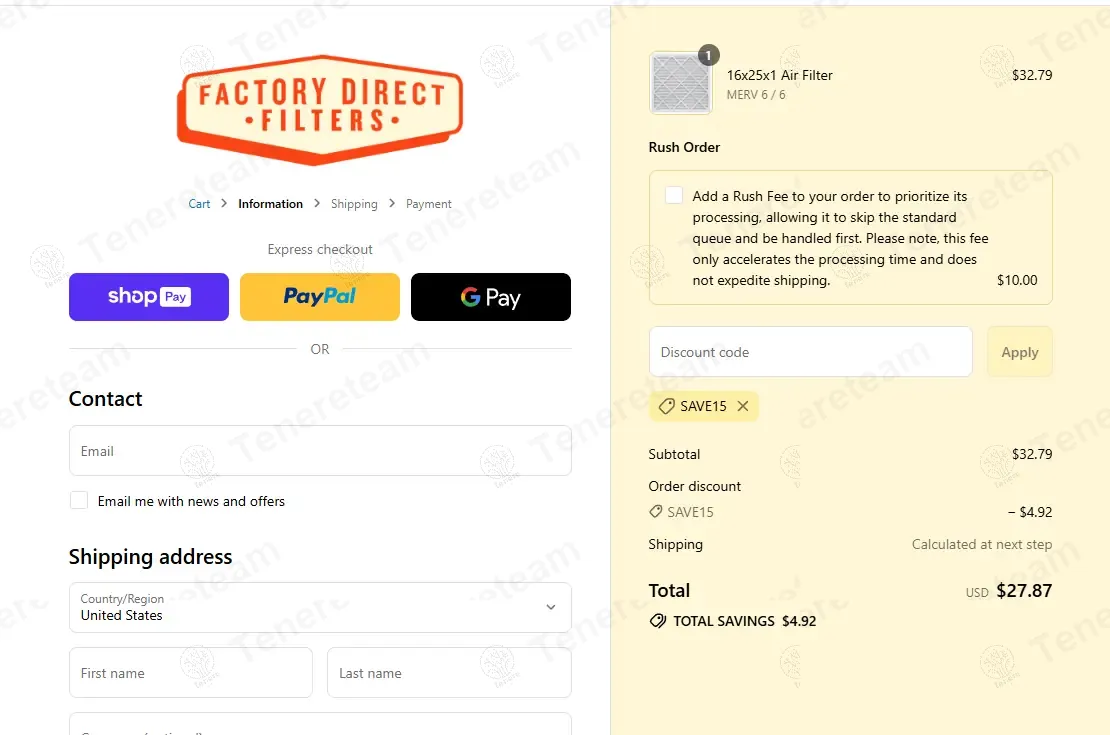This screenshot has width=1110, height=735.
Task: Check out using the PayPal button
Action: [x=320, y=297]
